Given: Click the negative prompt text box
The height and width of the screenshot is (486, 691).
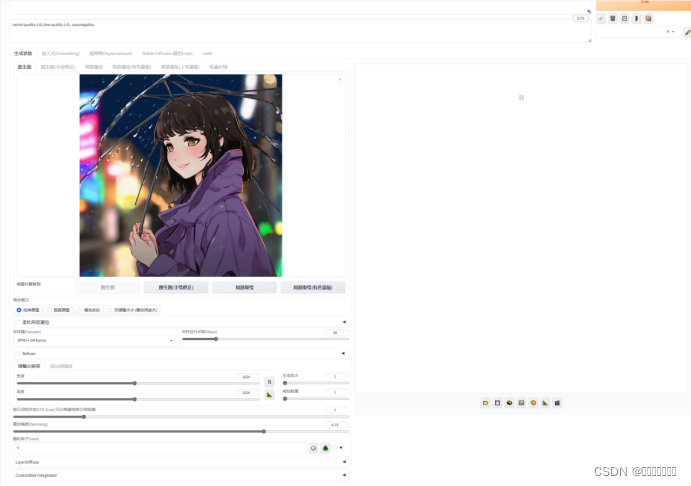Looking at the screenshot, I should point(300,31).
